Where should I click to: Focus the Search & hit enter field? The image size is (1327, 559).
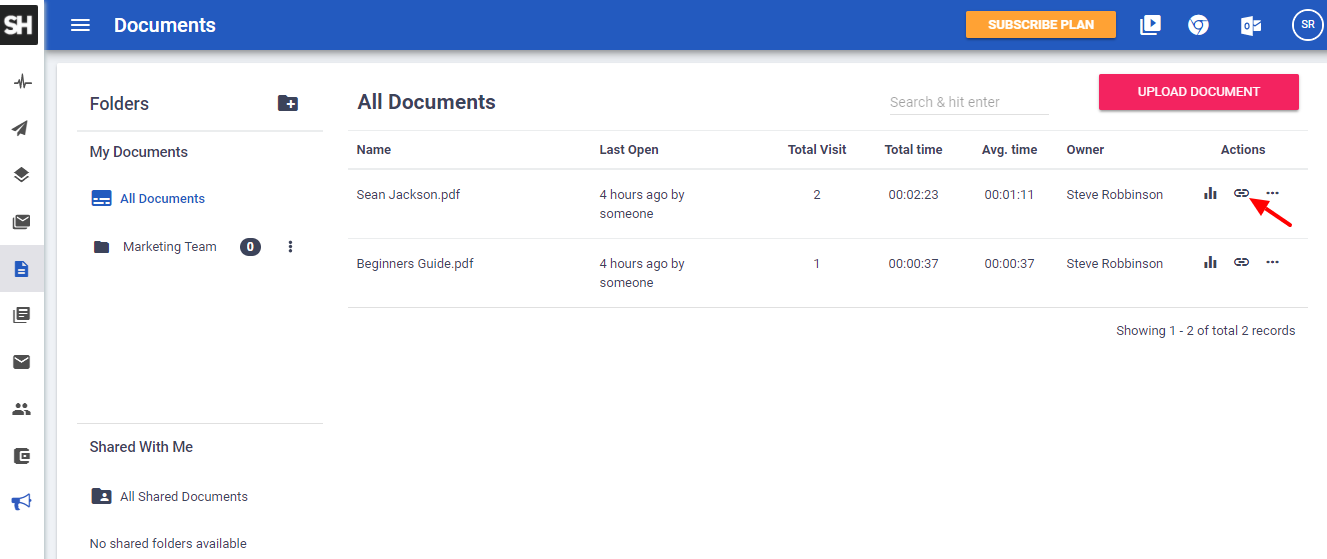point(968,102)
